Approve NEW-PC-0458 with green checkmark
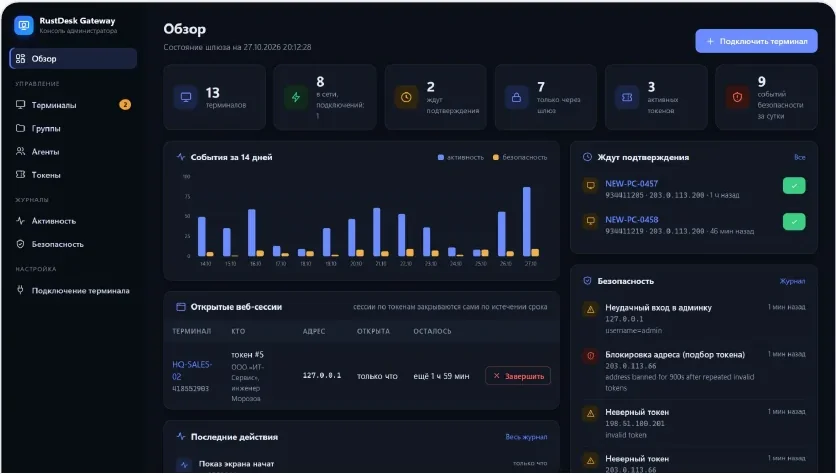 click(794, 222)
